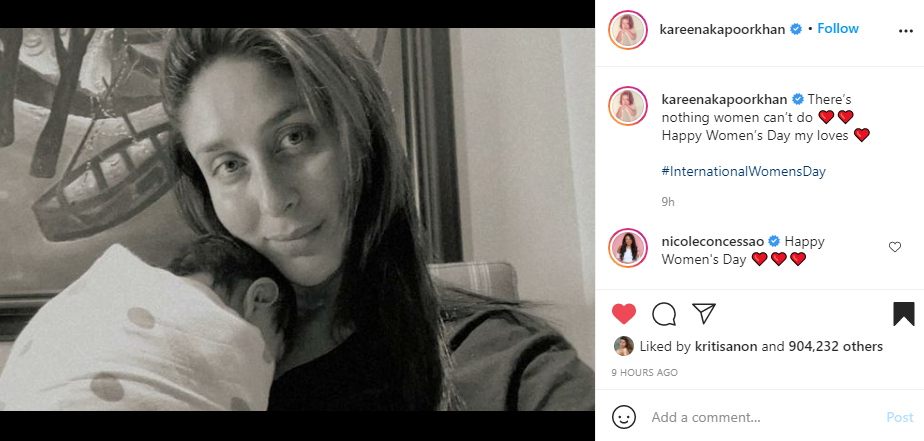Open kareenakapoorkhan profile picture in header
Image resolution: width=924 pixels, height=441 pixels.
pos(628,30)
